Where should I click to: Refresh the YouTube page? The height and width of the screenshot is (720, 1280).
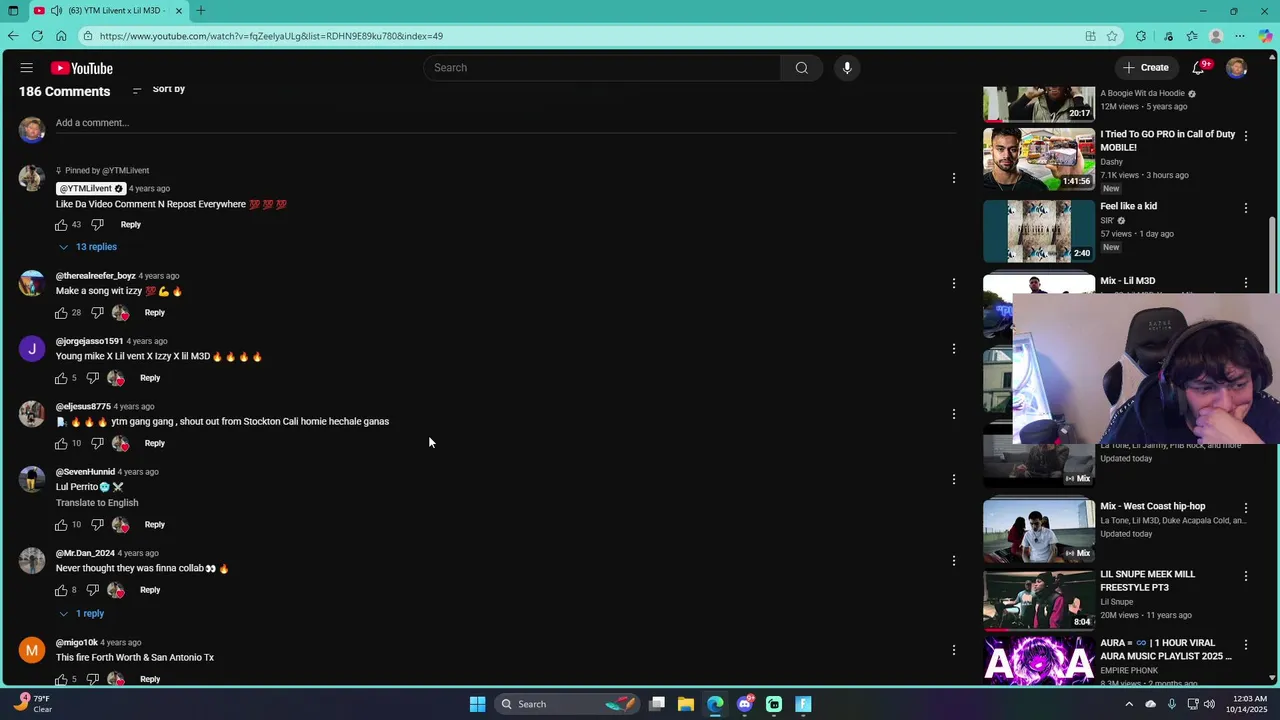coord(37,36)
